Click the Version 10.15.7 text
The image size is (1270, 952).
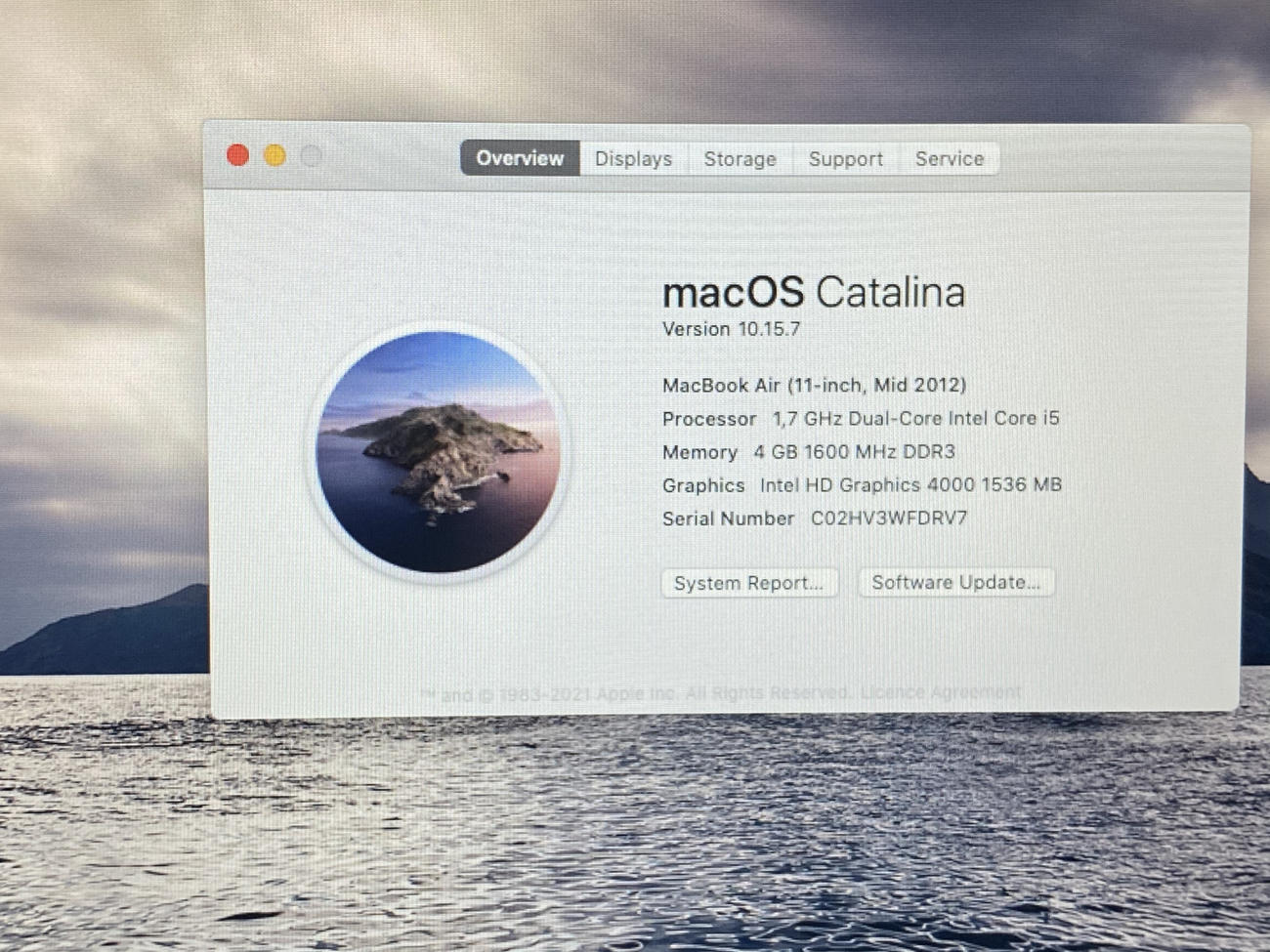[x=731, y=329]
